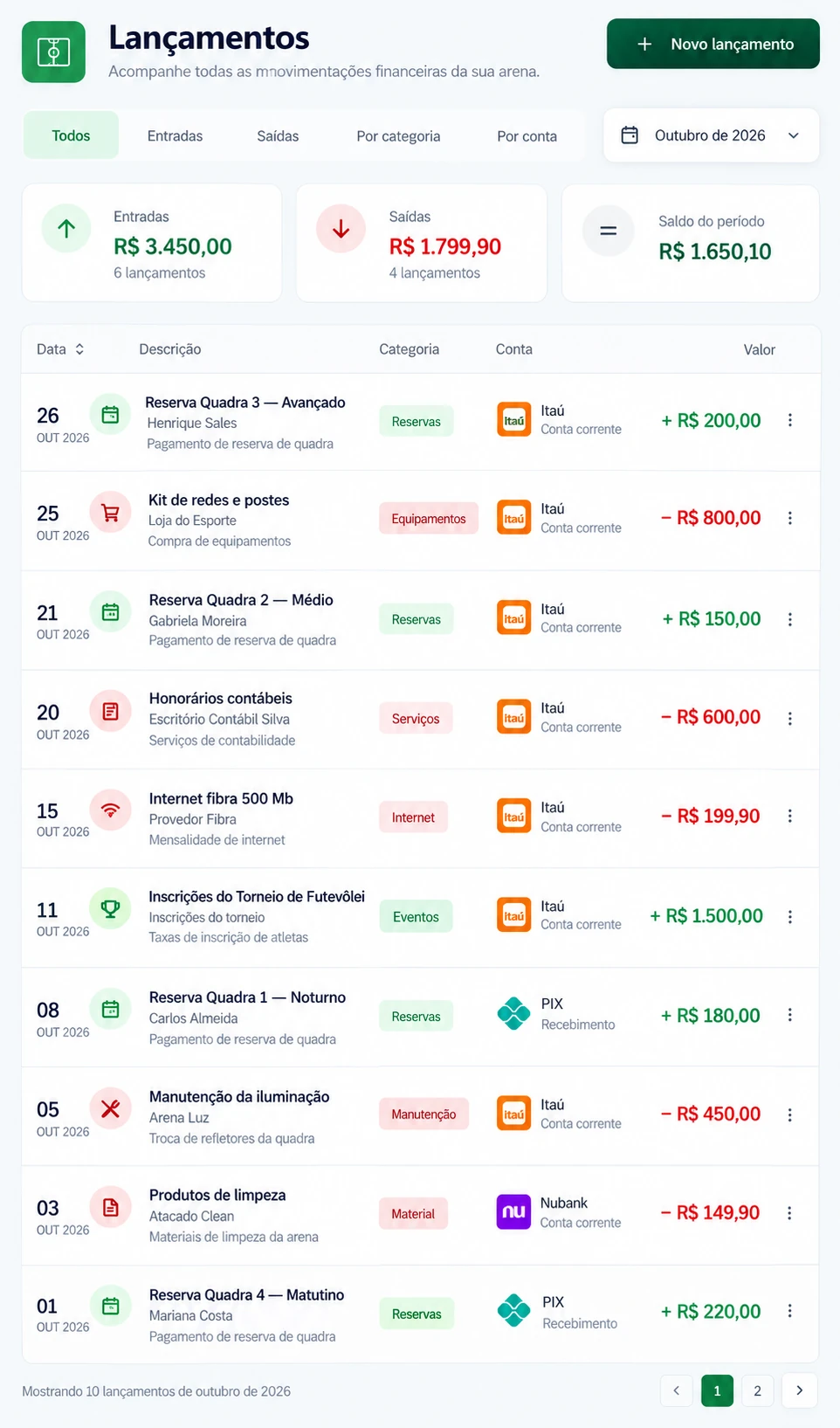Click the Nubank account logo
Image resolution: width=840 pixels, height=1428 pixels.
[513, 1211]
